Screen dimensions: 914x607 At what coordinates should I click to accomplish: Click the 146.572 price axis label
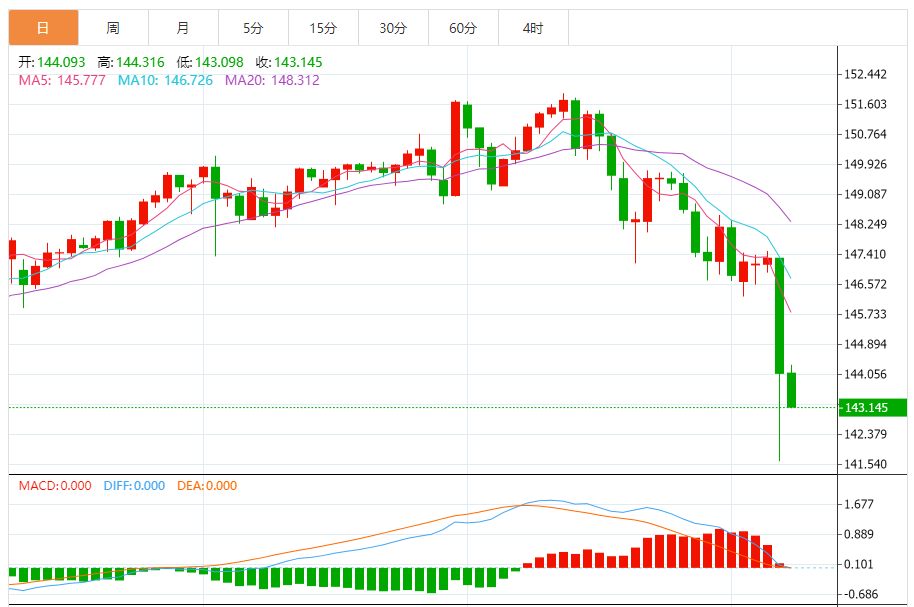[x=865, y=284]
